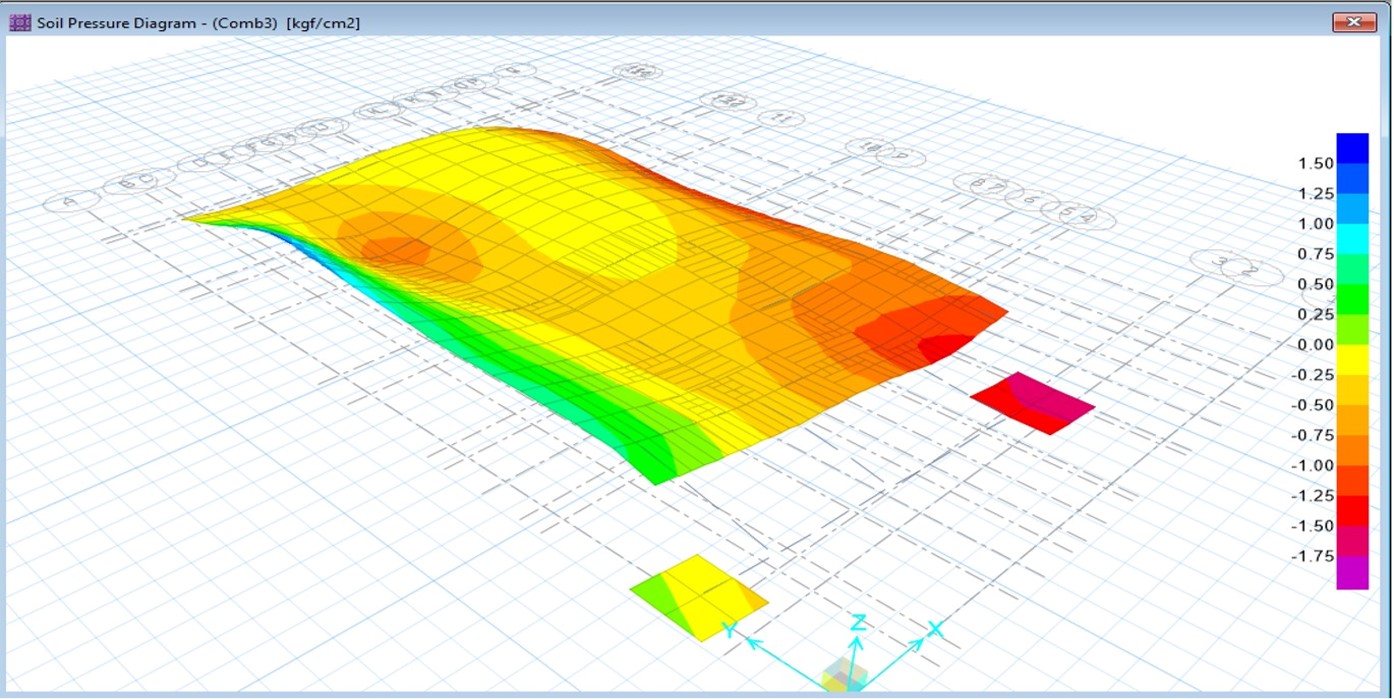Viewport: 1394px width, 699px height.
Task: Click the purple swatch at legend bottom
Action: [1352, 572]
